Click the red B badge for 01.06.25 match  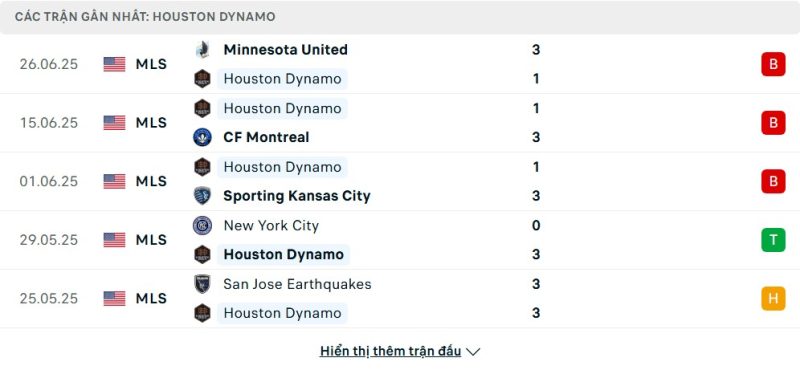pyautogui.click(x=773, y=182)
